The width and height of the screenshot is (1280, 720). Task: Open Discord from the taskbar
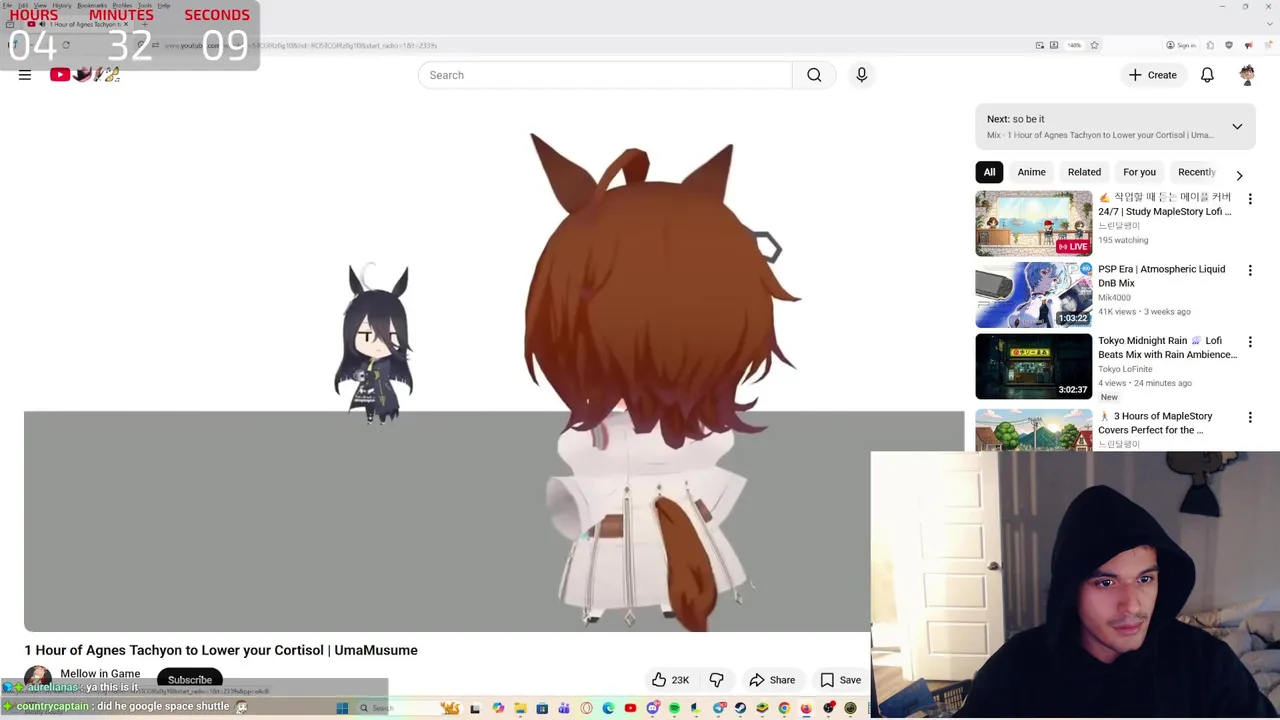(x=654, y=708)
